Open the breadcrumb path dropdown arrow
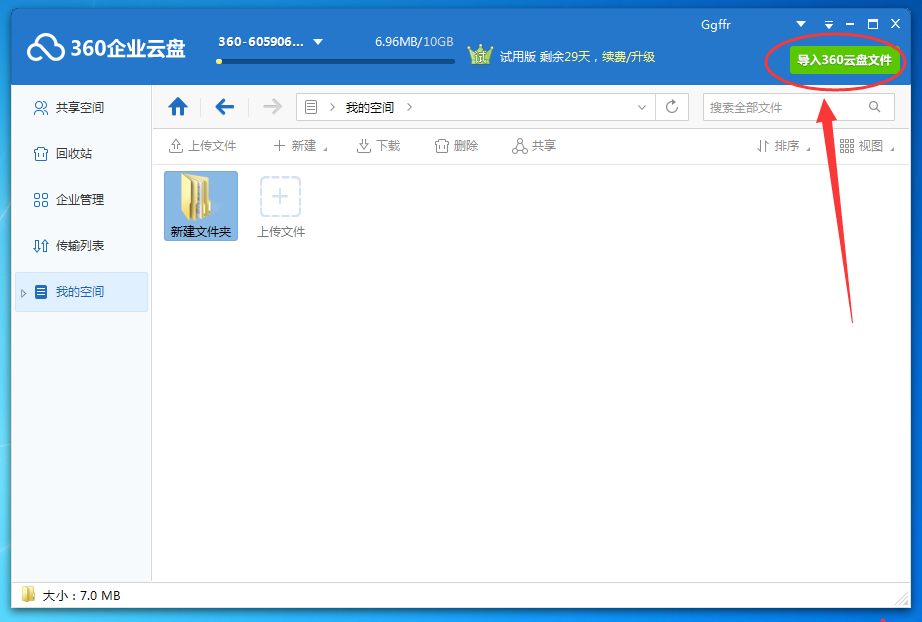The width and height of the screenshot is (922, 622). 641,106
